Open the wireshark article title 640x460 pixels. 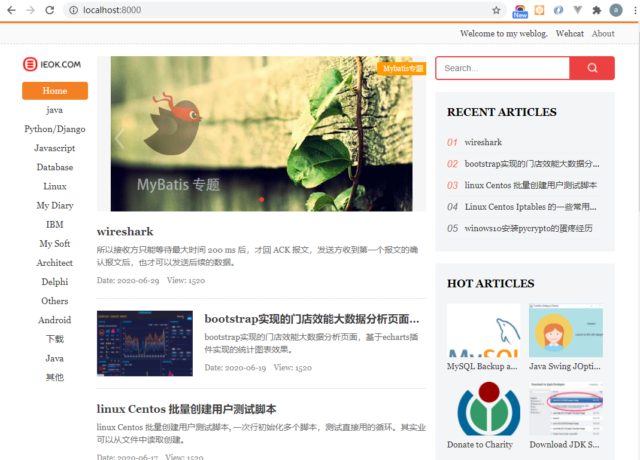click(125, 231)
